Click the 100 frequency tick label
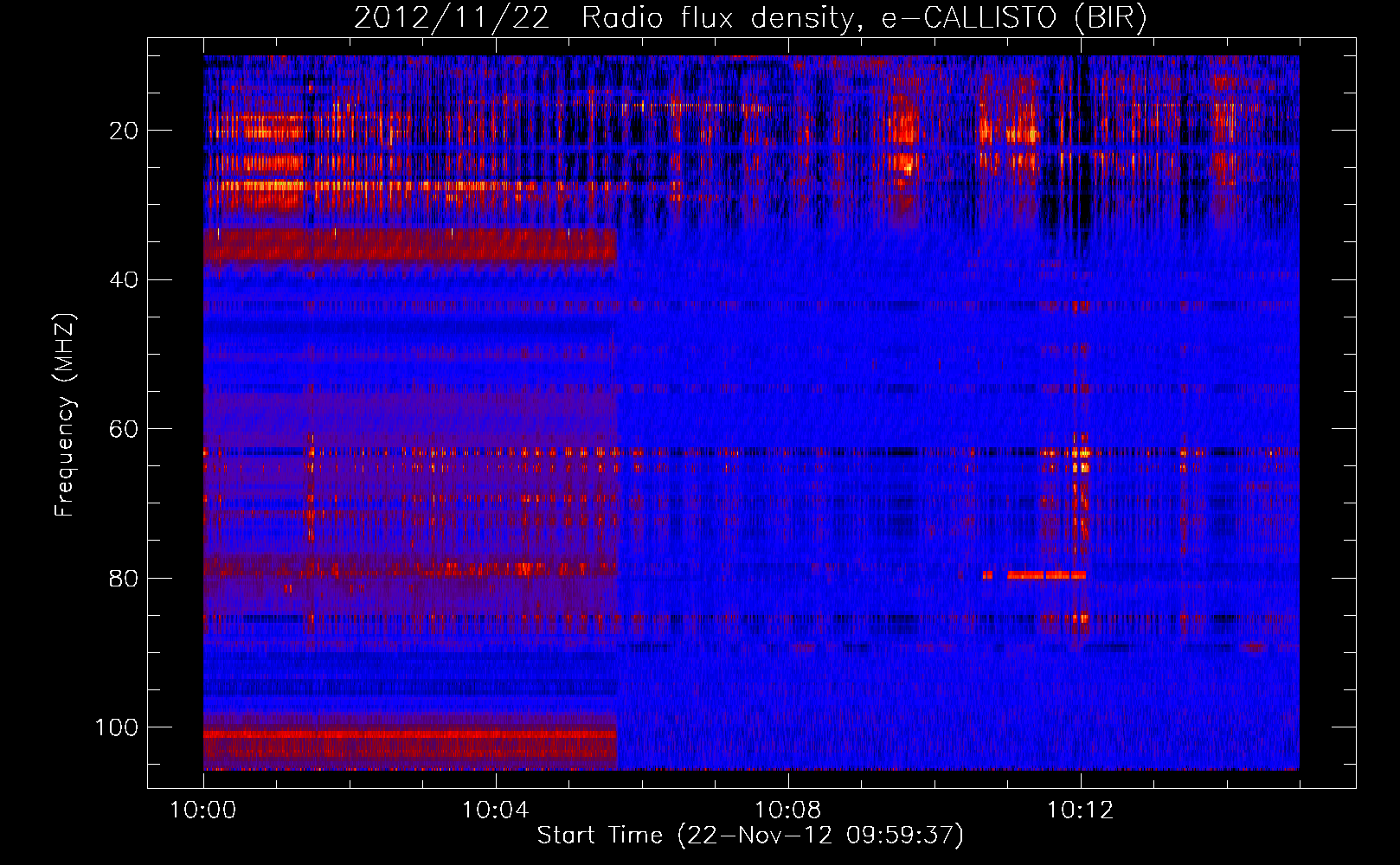Viewport: 1400px width, 865px height. point(117,727)
